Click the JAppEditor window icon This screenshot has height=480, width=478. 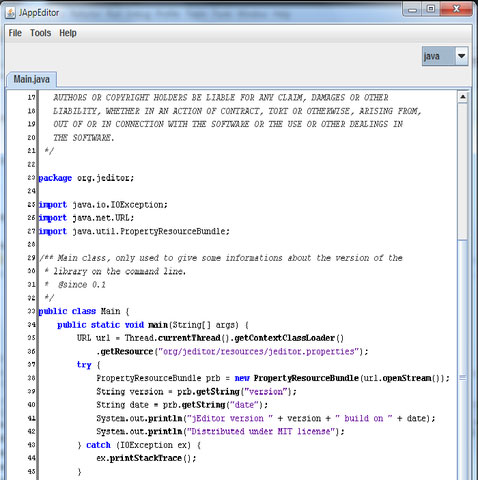(x=11, y=13)
